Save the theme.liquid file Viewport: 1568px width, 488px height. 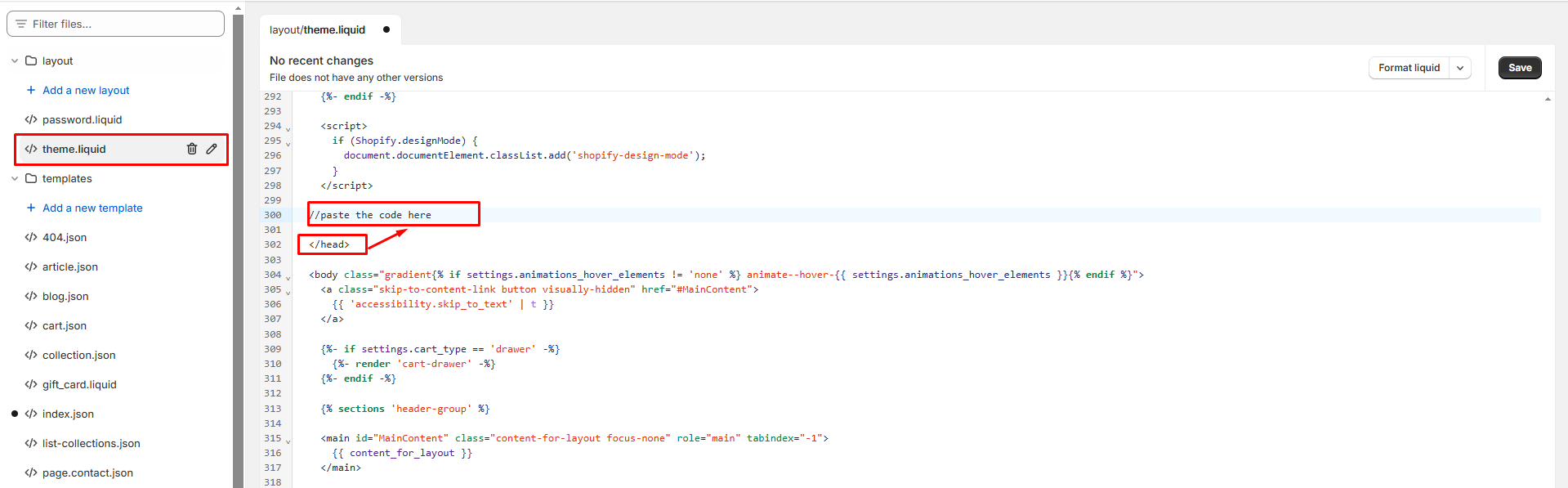[x=1520, y=68]
